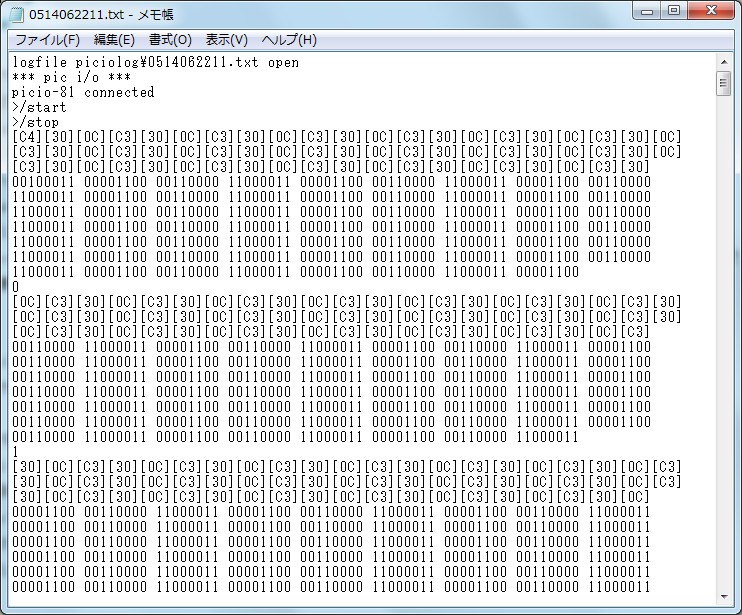Image resolution: width=742 pixels, height=615 pixels.
Task: Open the 表示(V) menu
Action: [227, 40]
